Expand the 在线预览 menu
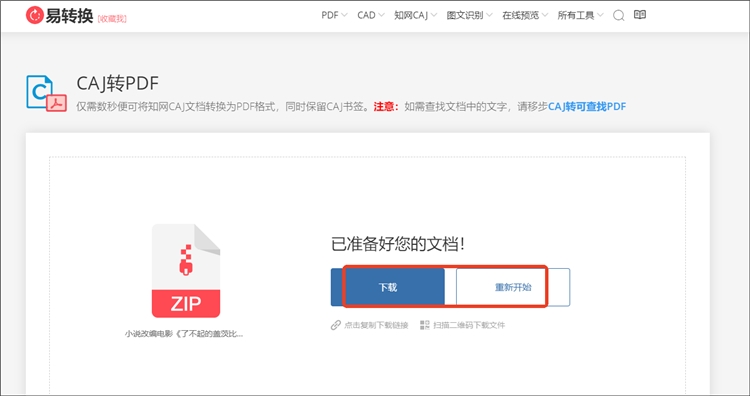This screenshot has height=396, width=750. click(525, 15)
